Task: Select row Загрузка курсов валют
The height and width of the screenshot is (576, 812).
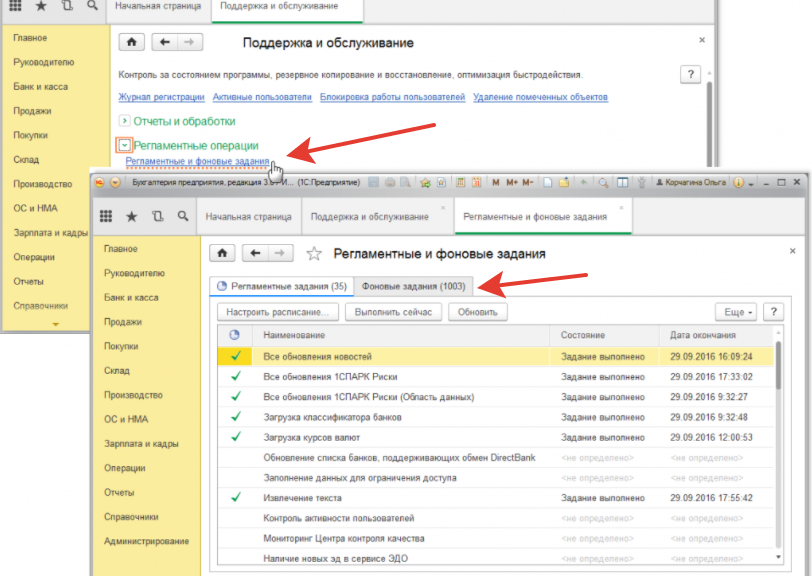Action: tap(496, 437)
